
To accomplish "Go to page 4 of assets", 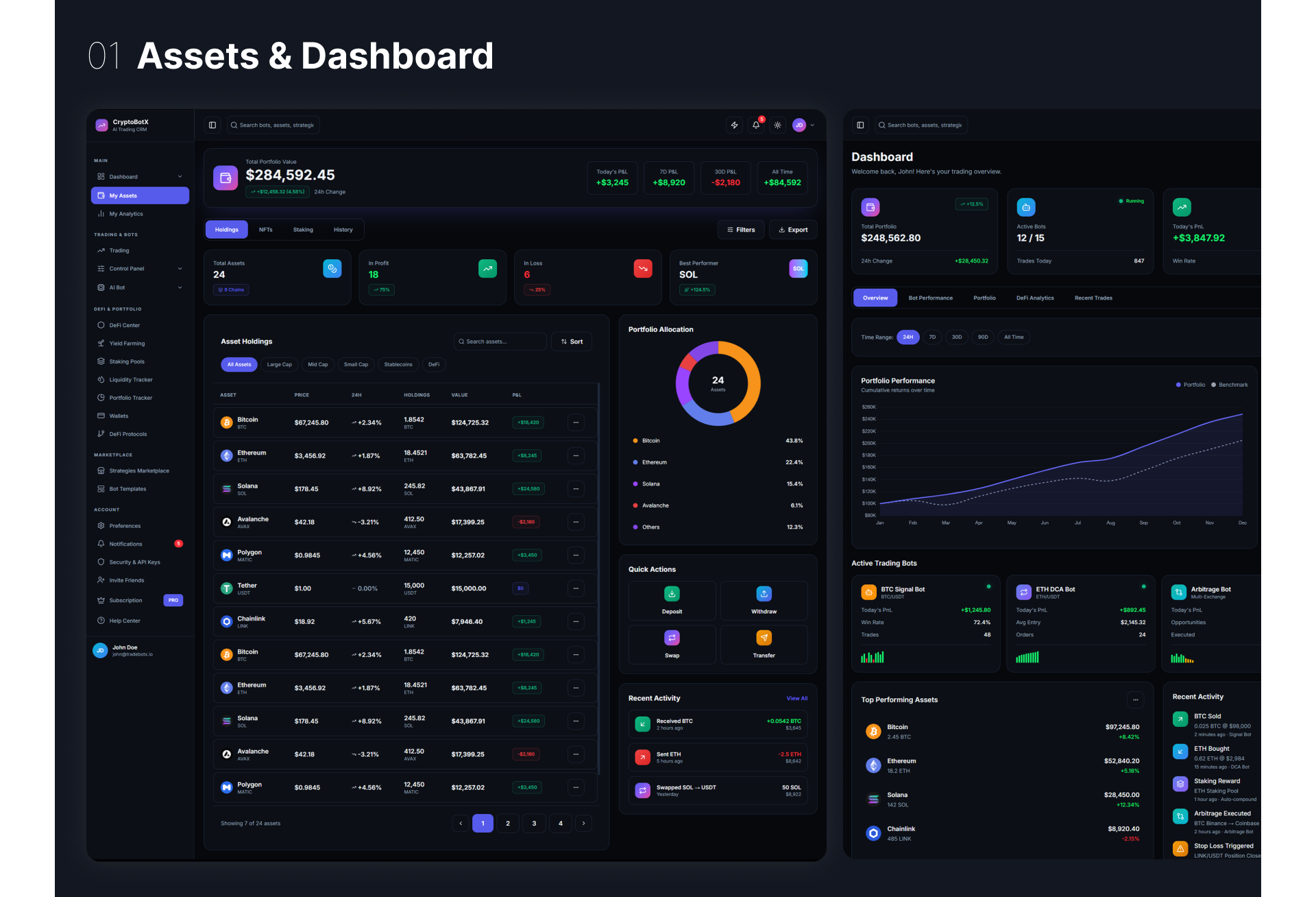I will click(x=561, y=824).
